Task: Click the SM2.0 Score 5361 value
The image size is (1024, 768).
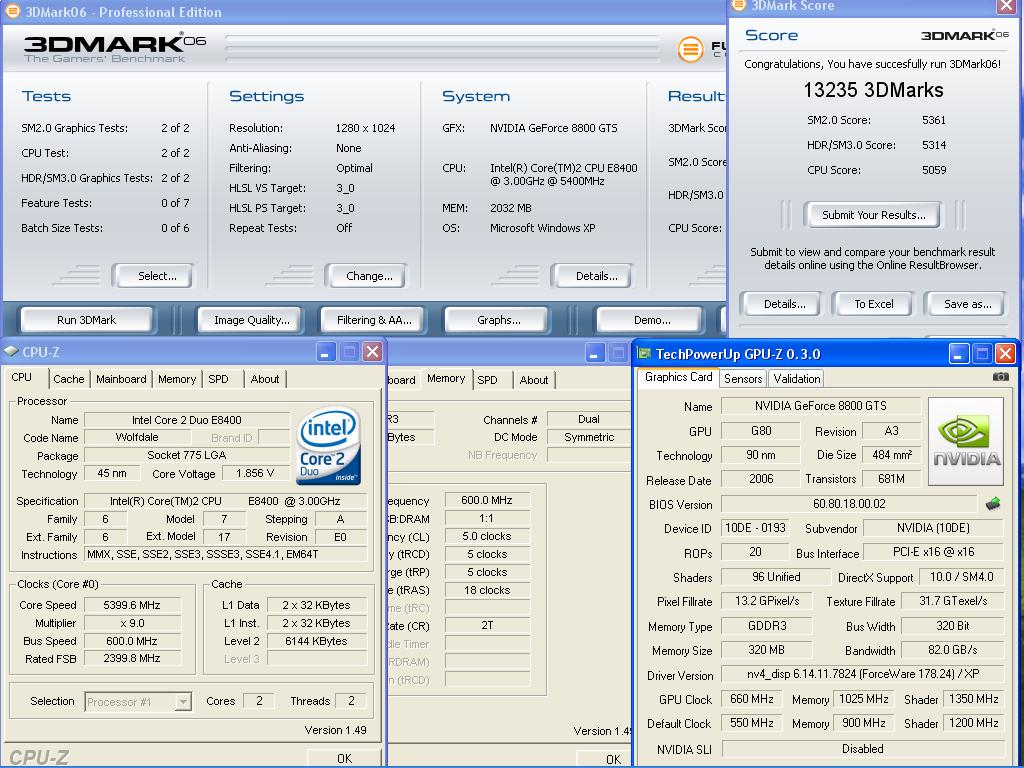Action: click(x=934, y=120)
